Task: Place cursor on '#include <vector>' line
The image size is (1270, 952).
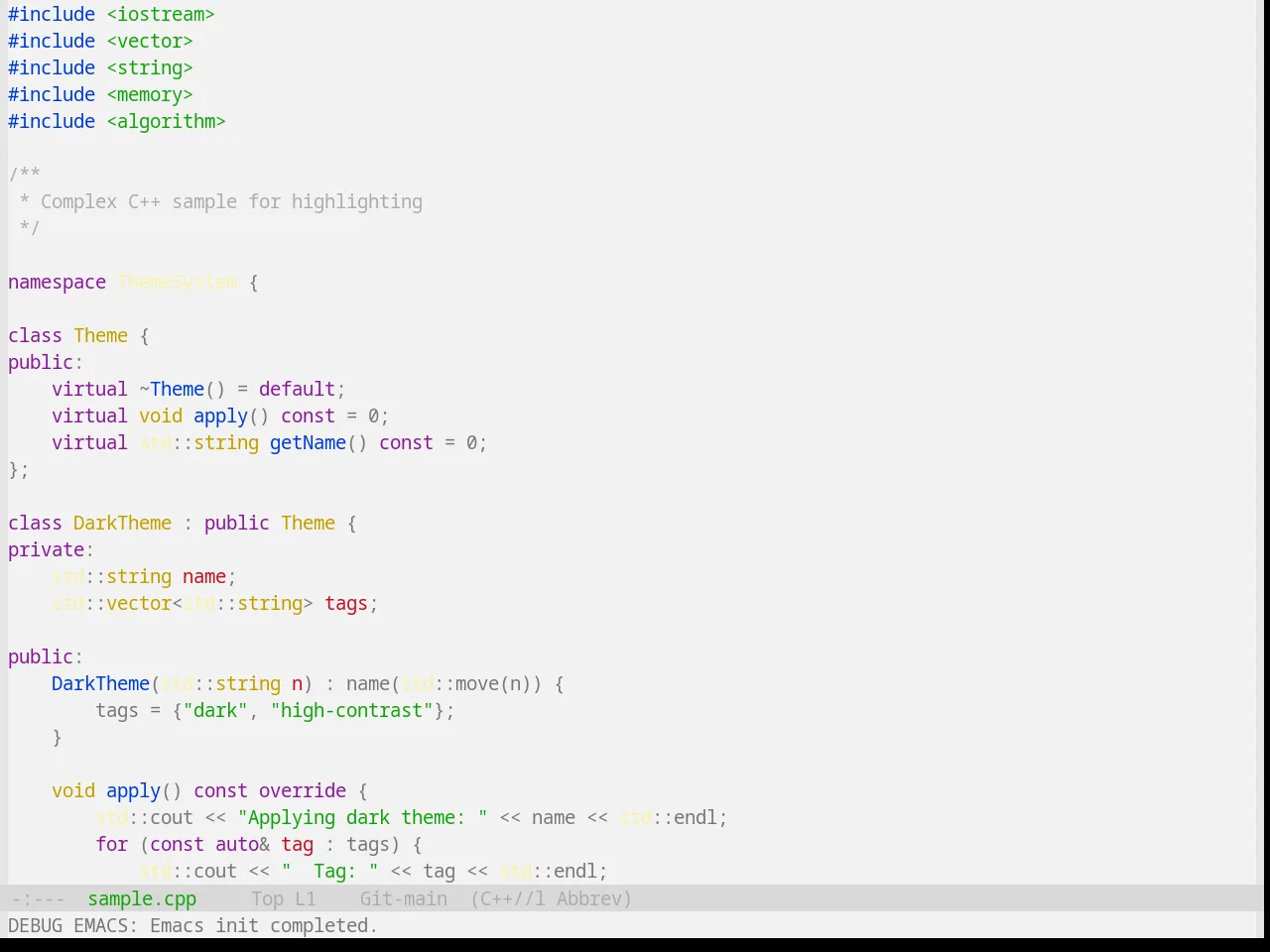Action: click(x=100, y=41)
